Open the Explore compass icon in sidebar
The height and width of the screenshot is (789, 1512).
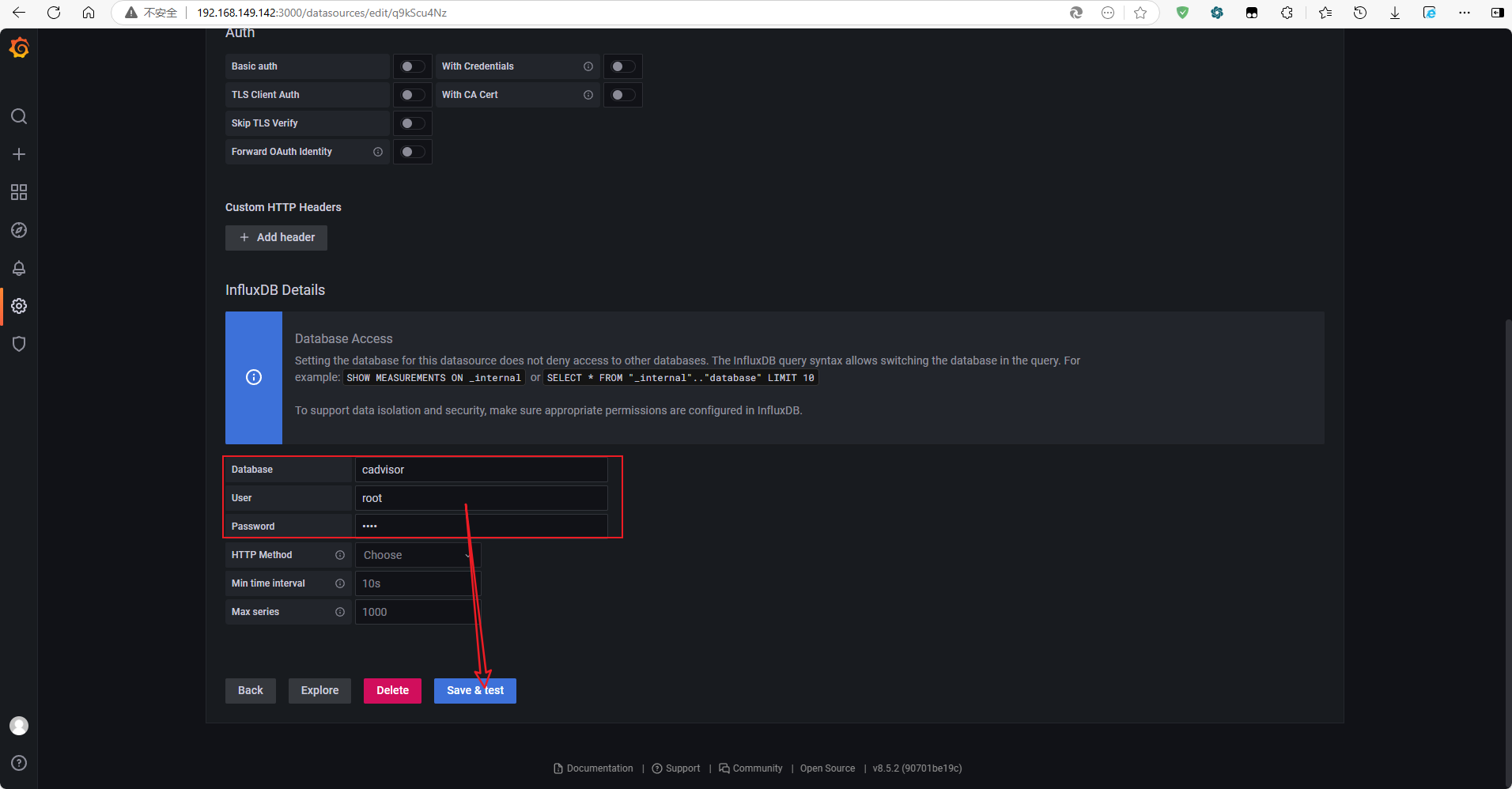[19, 230]
